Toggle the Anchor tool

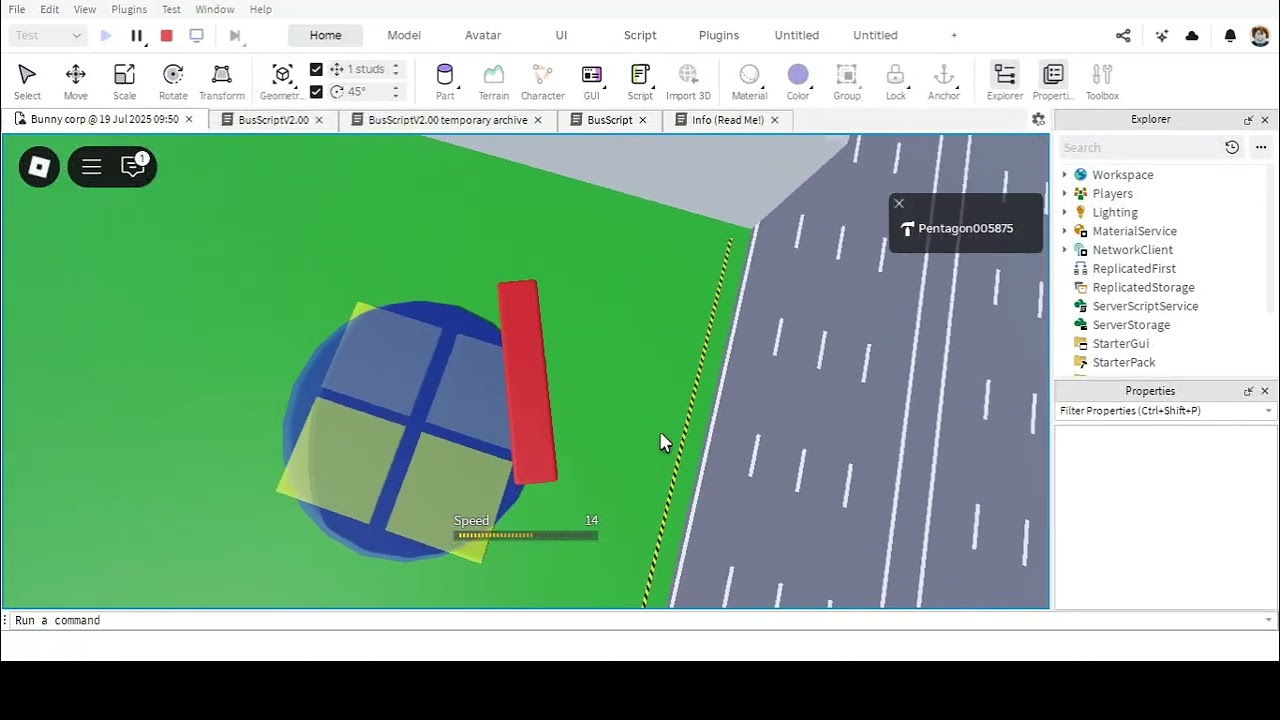[944, 82]
